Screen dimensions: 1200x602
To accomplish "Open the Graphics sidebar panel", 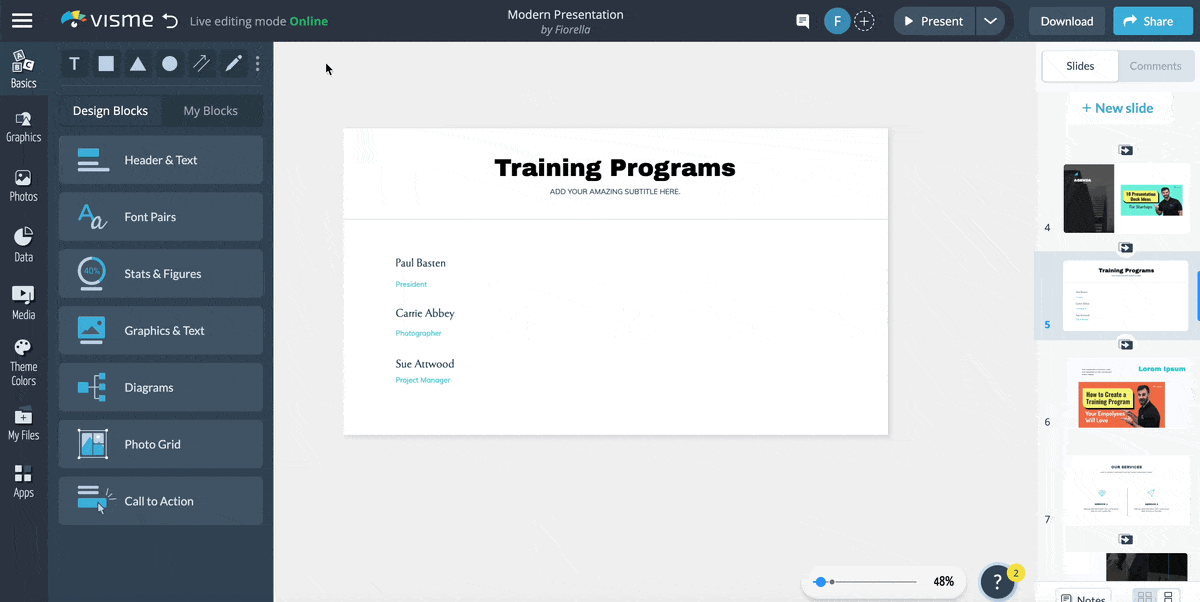I will 23,127.
